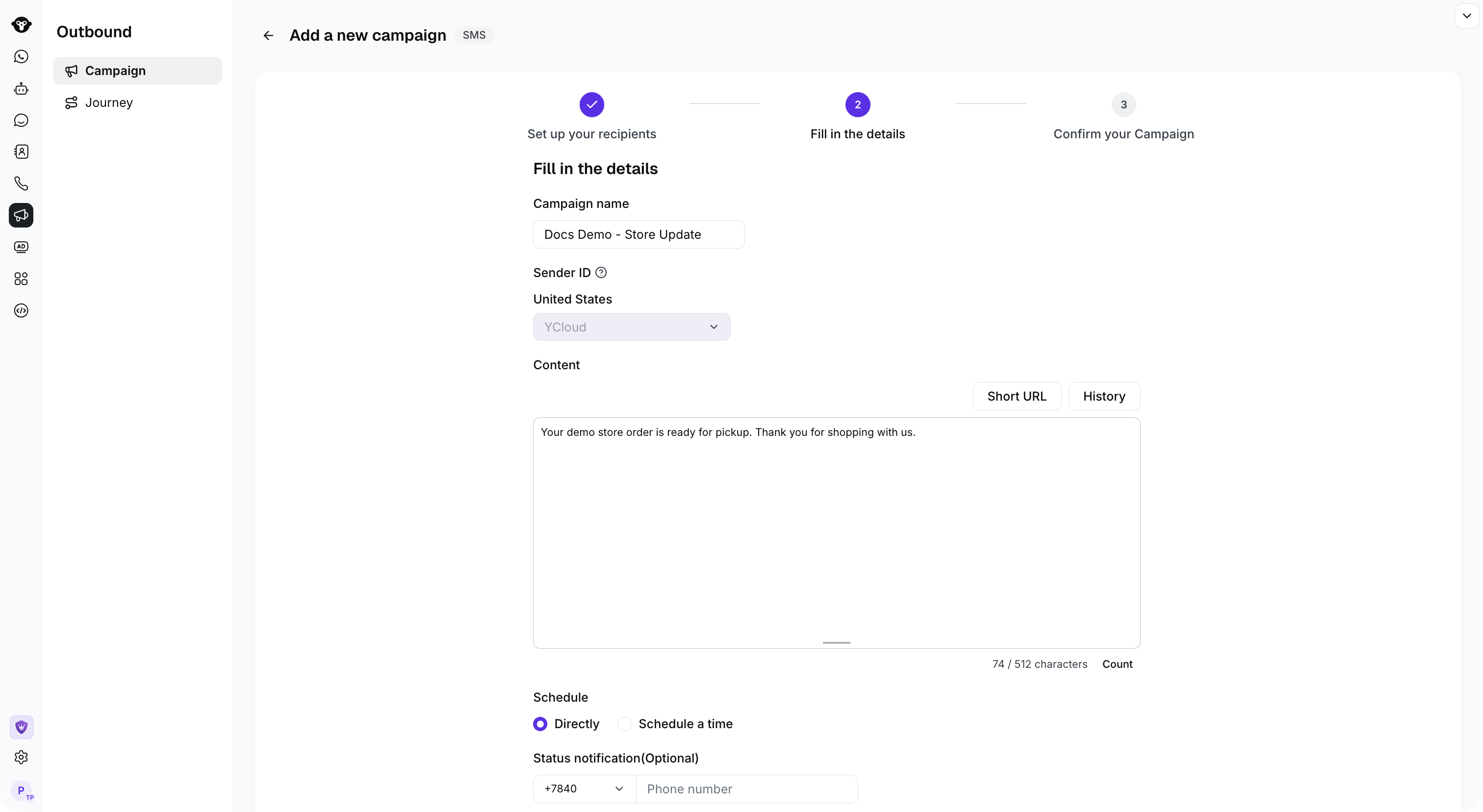Select the outbound megaphone icon
Viewport: 1483px width, 812px height.
21,215
